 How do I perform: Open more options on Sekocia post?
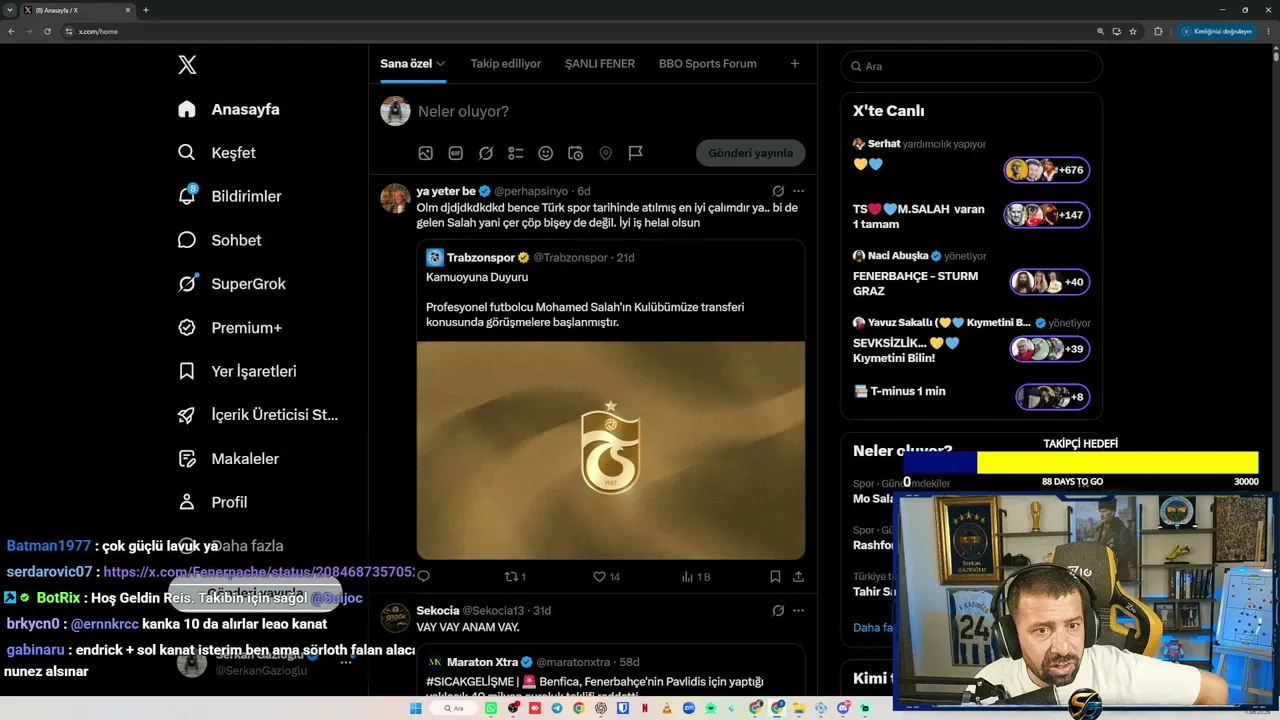pyautogui.click(x=798, y=611)
